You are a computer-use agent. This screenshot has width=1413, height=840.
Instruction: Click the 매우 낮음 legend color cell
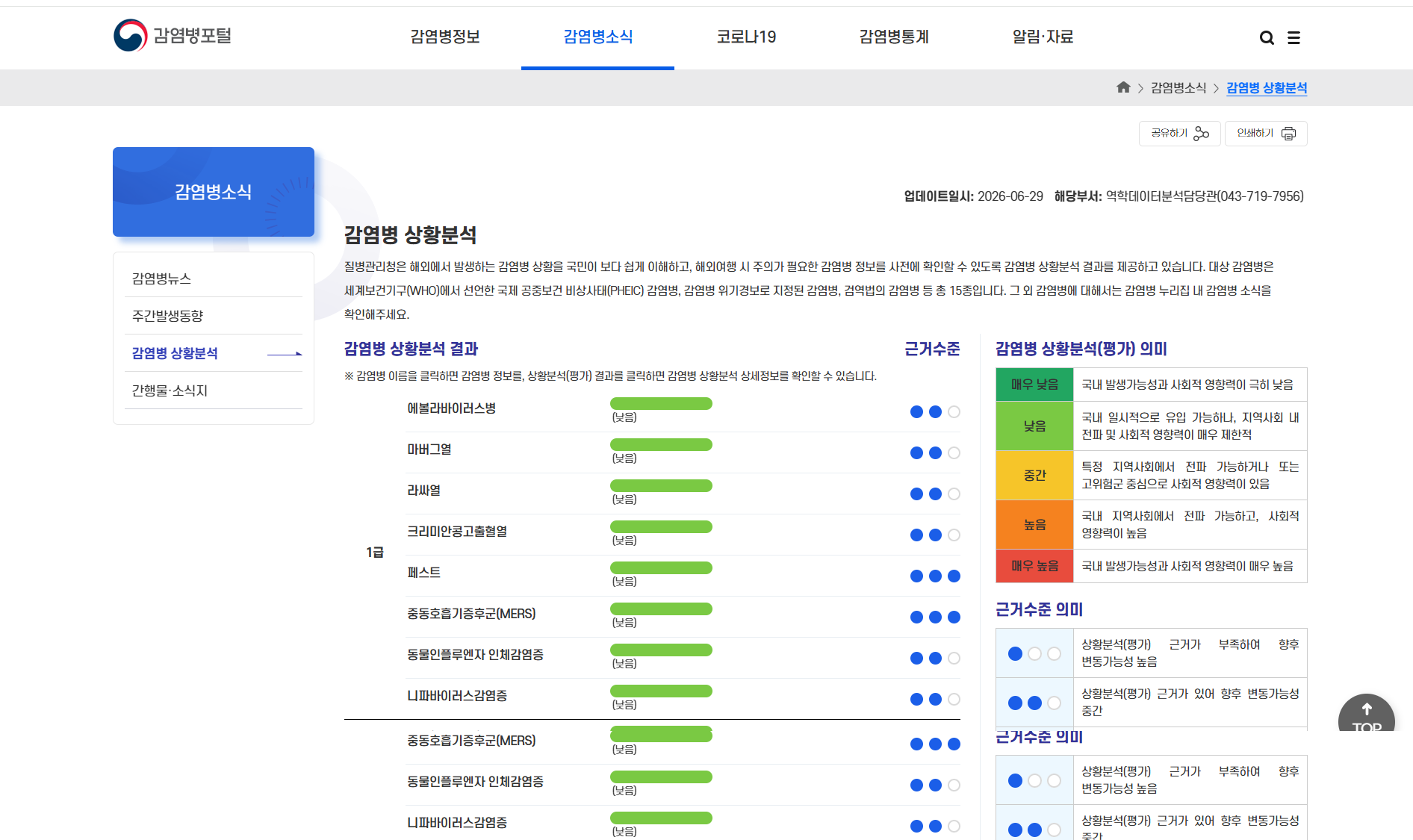1034,385
